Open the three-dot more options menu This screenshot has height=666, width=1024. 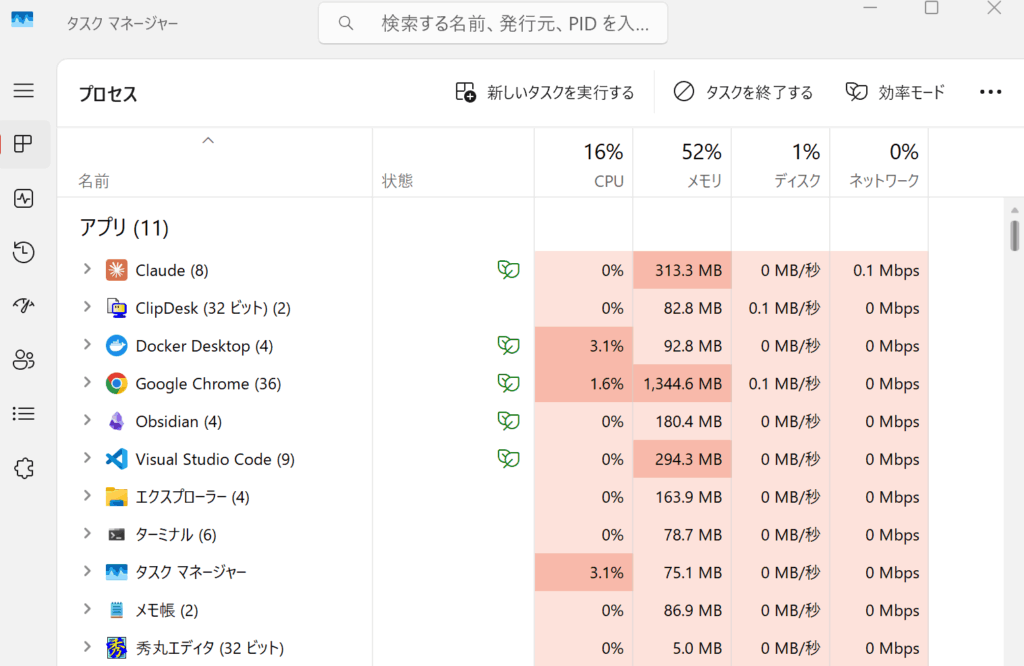coord(990,92)
